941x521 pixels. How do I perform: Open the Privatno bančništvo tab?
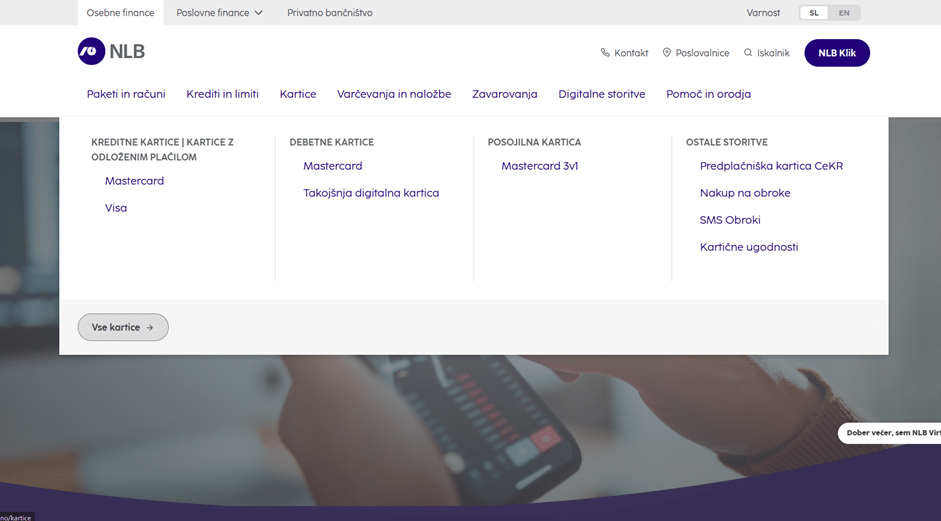click(x=329, y=13)
